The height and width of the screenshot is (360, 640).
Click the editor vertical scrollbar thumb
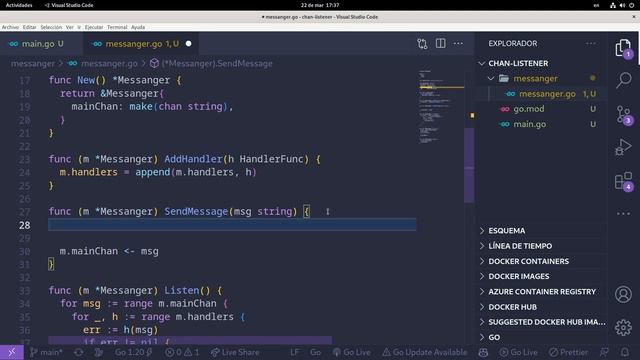point(469,165)
